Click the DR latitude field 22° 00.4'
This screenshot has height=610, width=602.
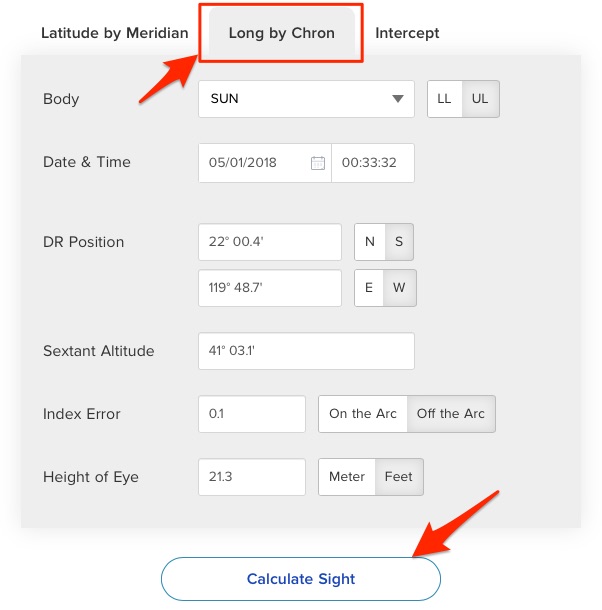pos(270,242)
